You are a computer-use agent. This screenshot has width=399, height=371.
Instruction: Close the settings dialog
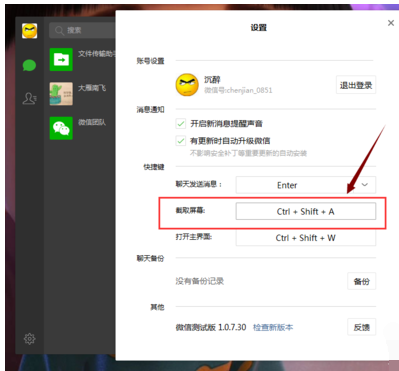(391, 23)
